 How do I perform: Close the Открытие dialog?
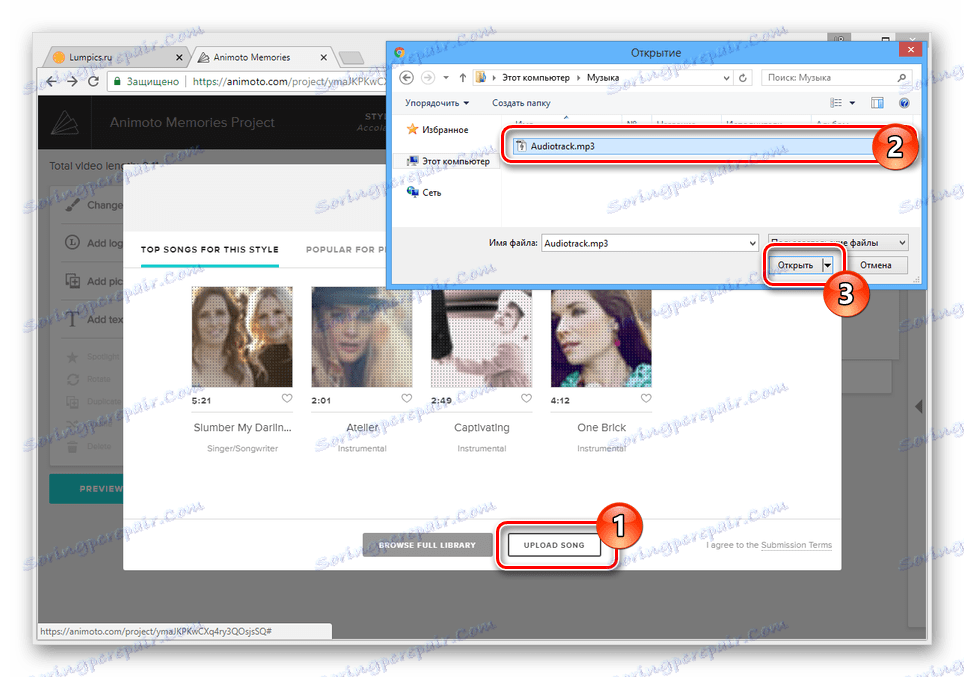911,49
